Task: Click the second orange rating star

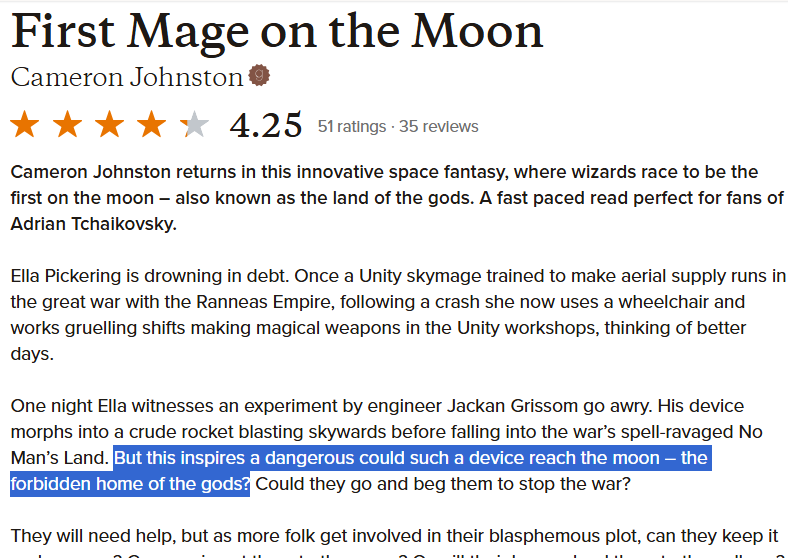Action: pos(67,124)
